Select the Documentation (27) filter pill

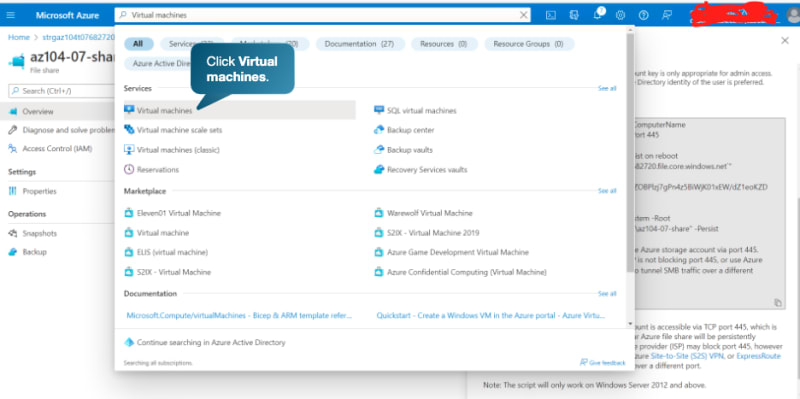coord(360,44)
